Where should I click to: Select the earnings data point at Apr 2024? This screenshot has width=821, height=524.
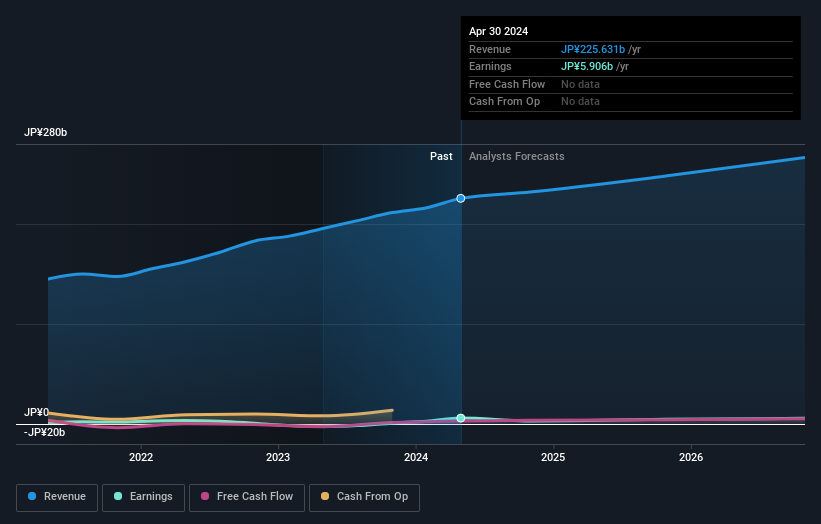coord(461,418)
